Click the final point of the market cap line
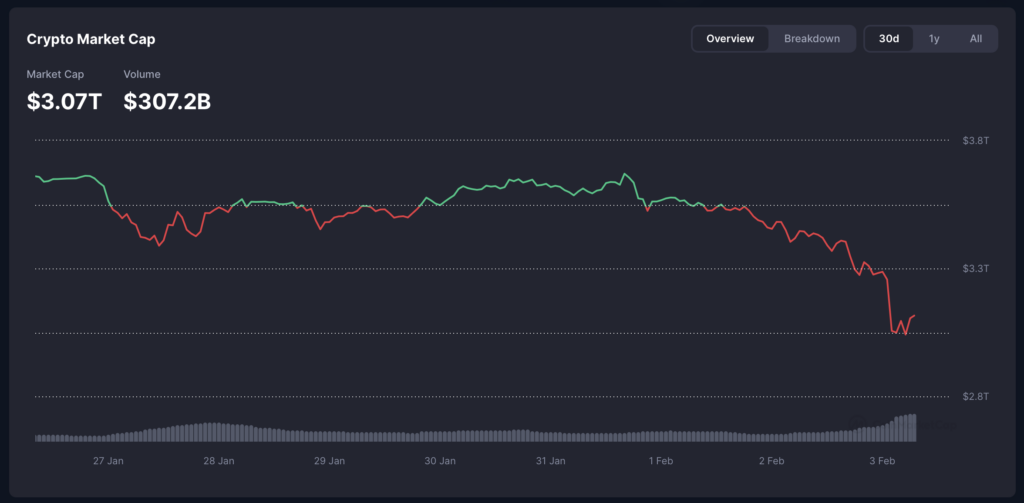1024x503 pixels. pos(915,315)
